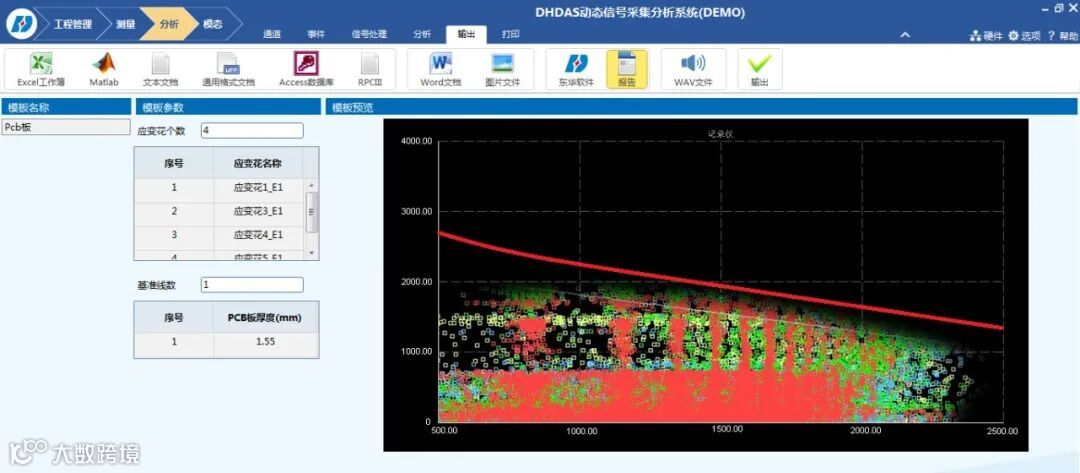Click the green checkmark 输出 button
Screen dimensions: 1080x473
tap(760, 70)
